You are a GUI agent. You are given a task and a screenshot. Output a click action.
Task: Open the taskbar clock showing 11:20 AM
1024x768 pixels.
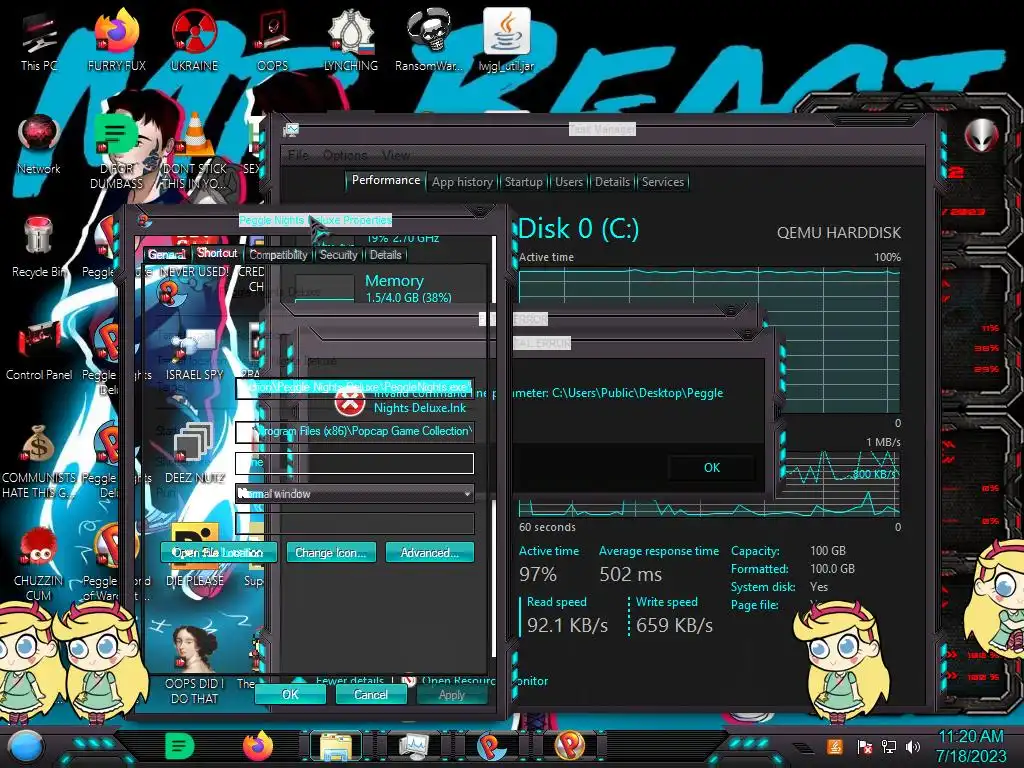970,746
